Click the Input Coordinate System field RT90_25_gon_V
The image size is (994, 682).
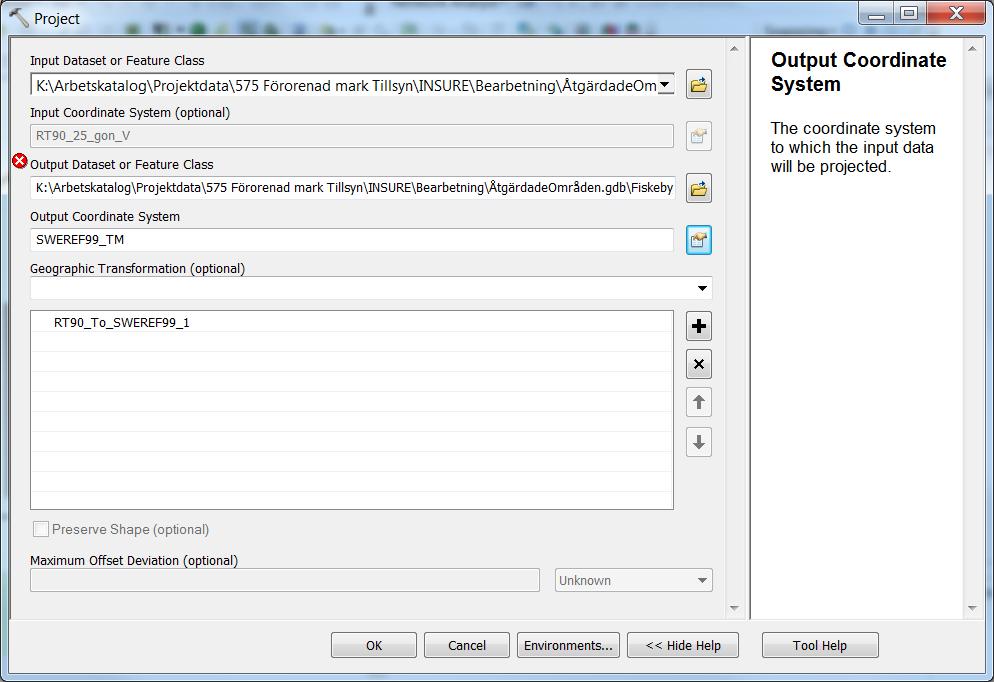coord(352,136)
